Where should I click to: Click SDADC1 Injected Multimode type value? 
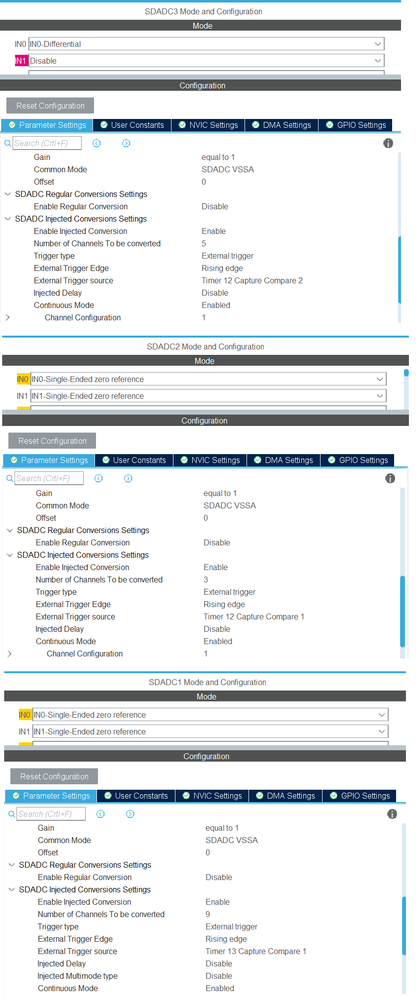pyautogui.click(x=218, y=976)
